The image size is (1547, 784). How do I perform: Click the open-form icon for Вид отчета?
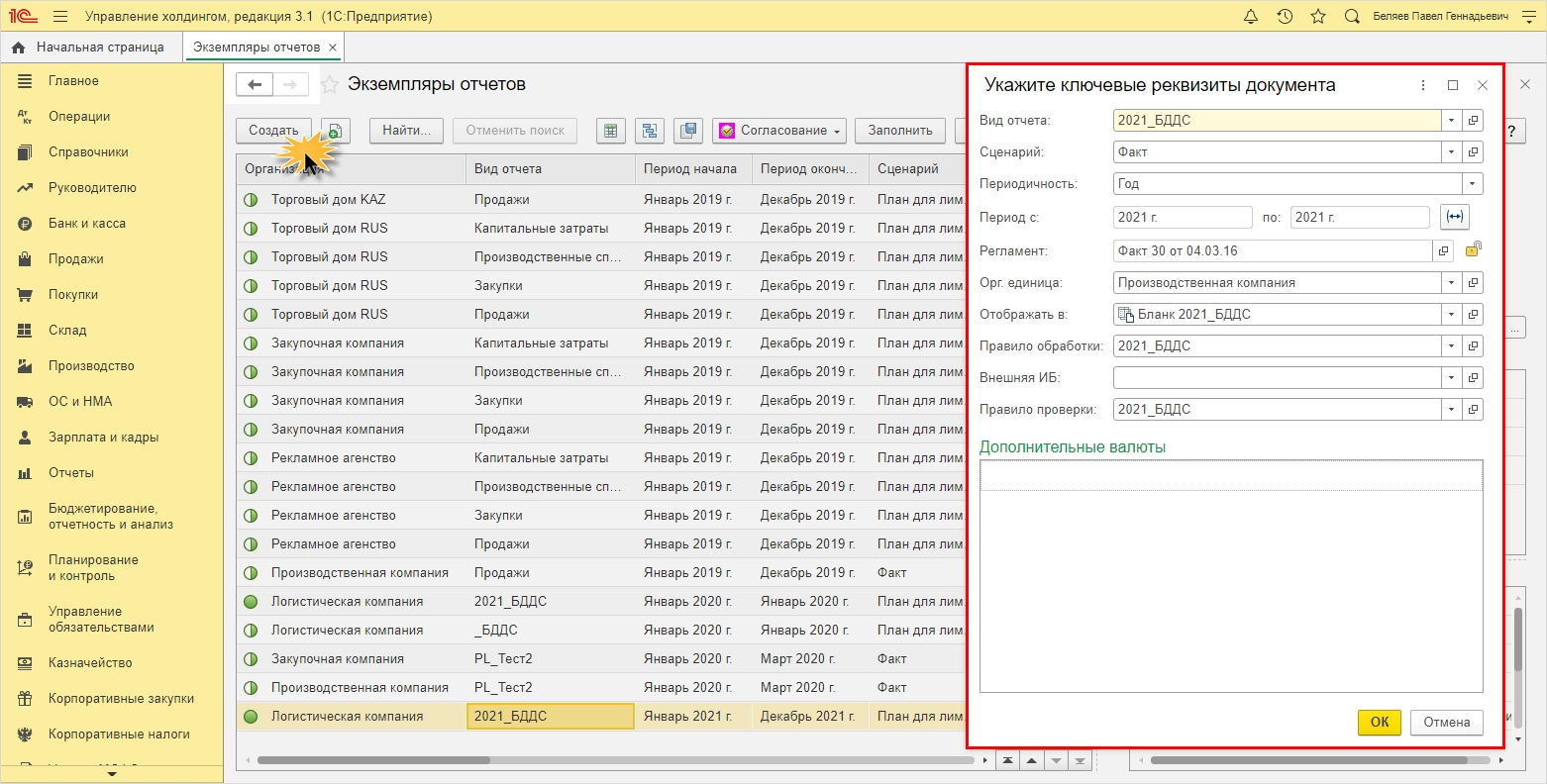pyautogui.click(x=1474, y=121)
